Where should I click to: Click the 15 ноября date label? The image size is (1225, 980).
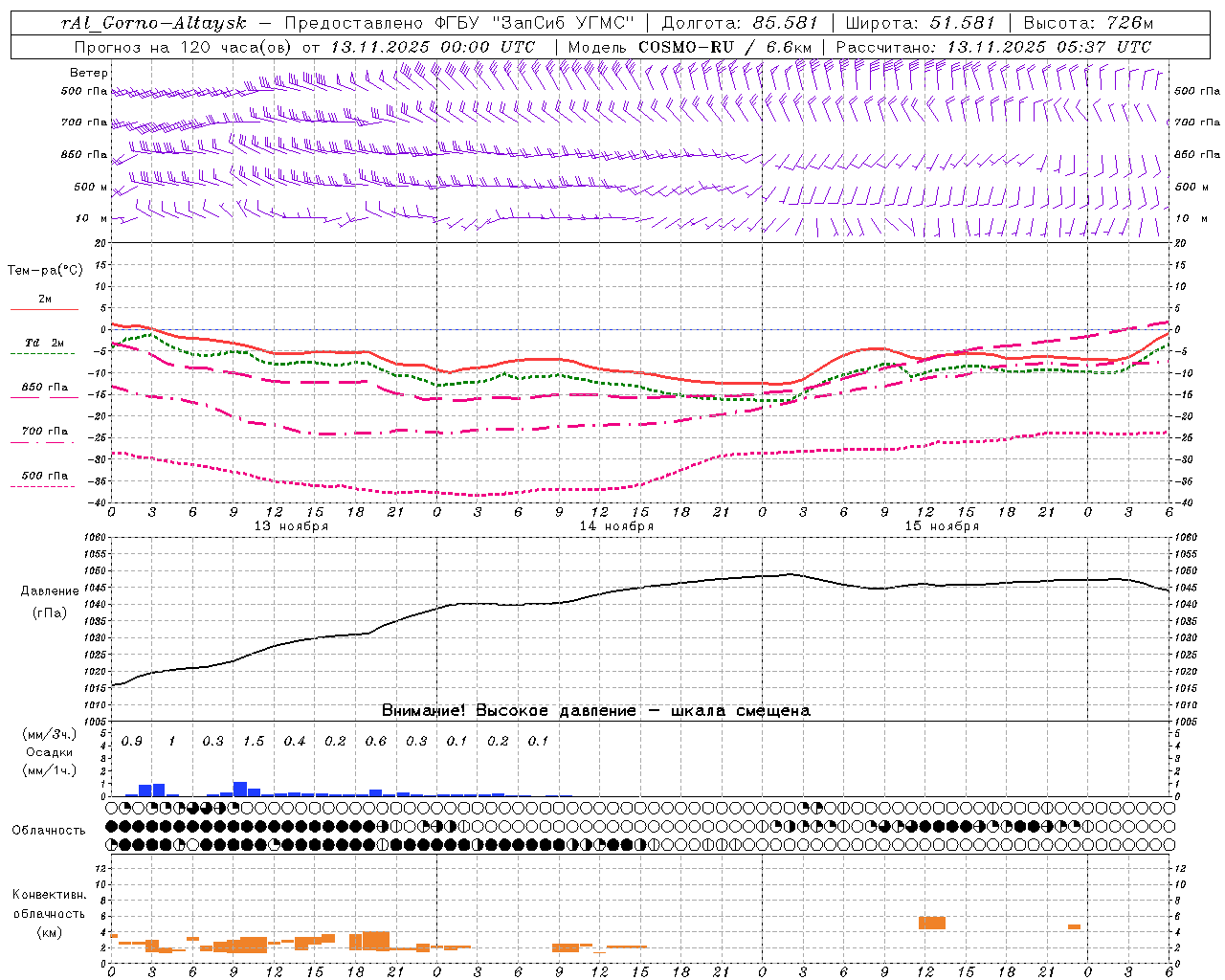942,526
